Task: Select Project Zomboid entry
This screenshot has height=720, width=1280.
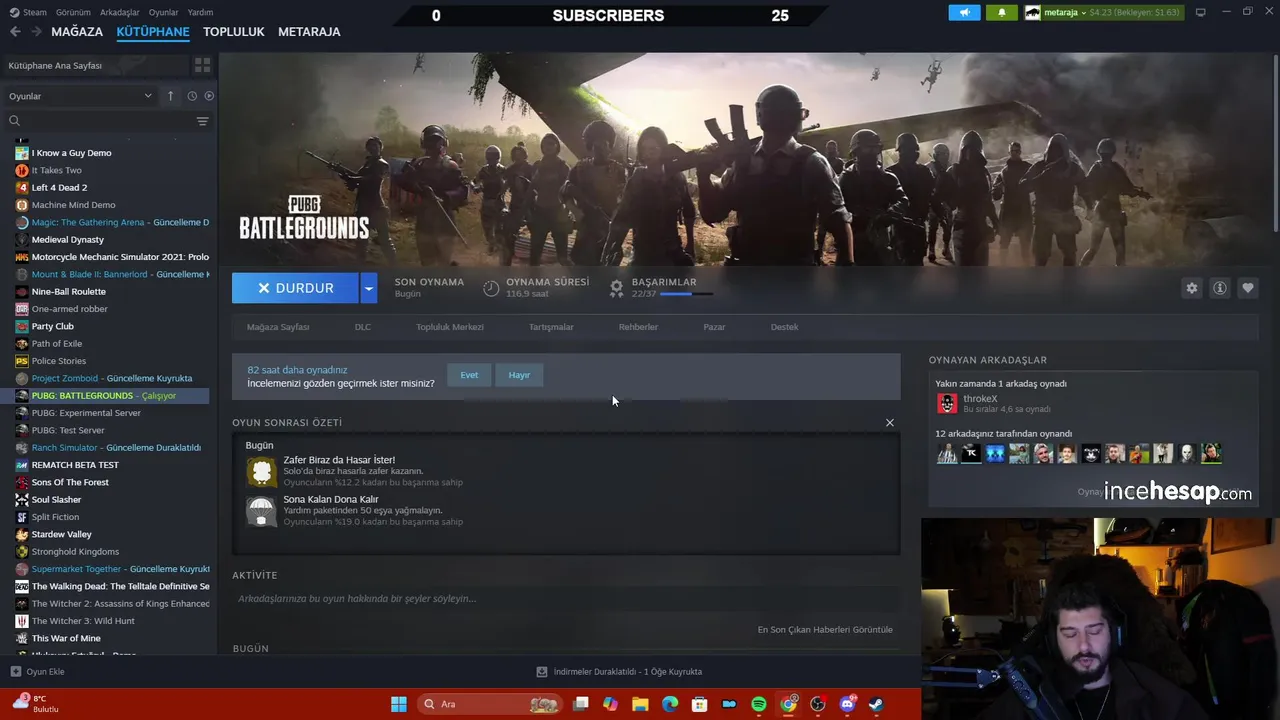Action: 112,378
